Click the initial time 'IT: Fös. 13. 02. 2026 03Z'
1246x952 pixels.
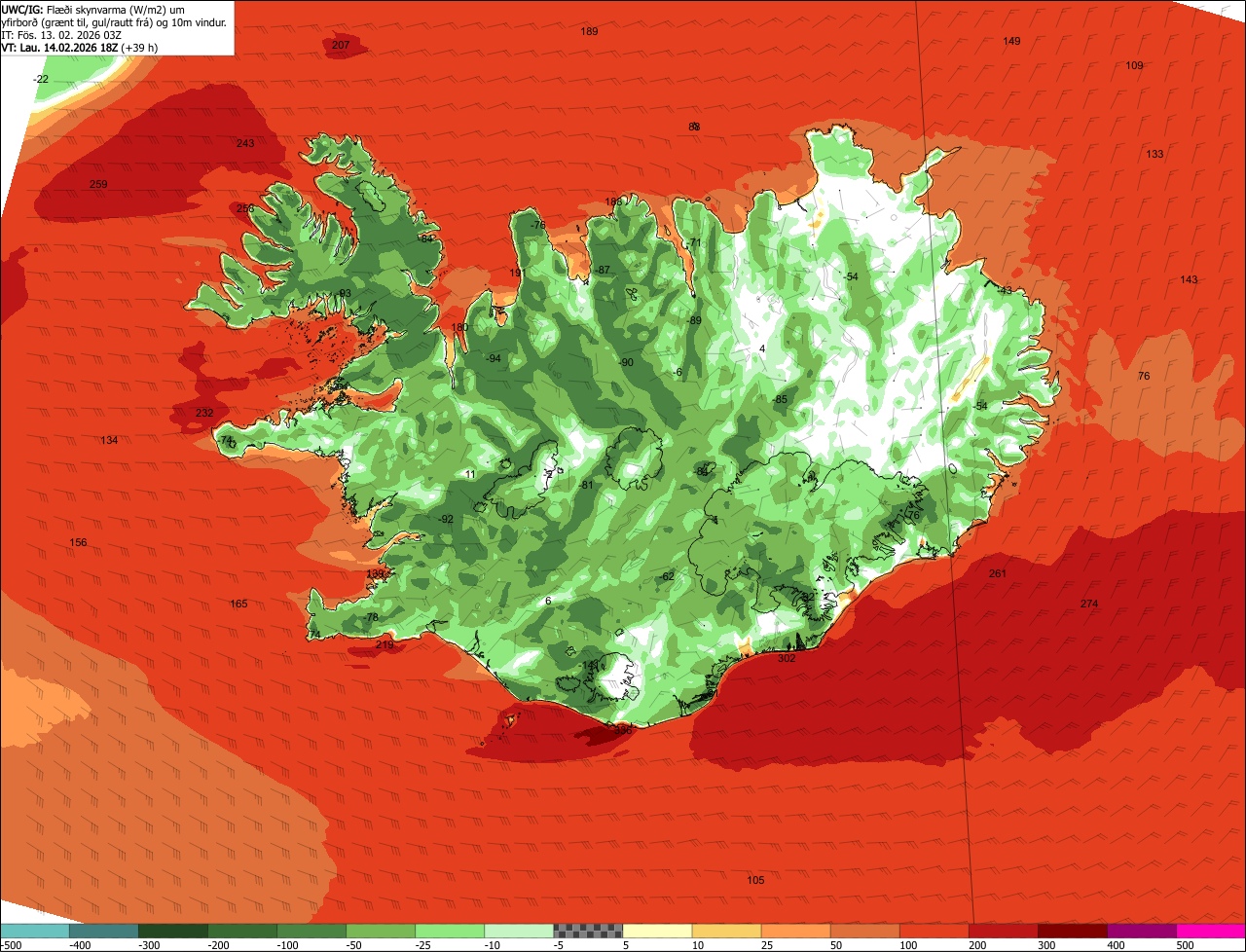(60, 34)
